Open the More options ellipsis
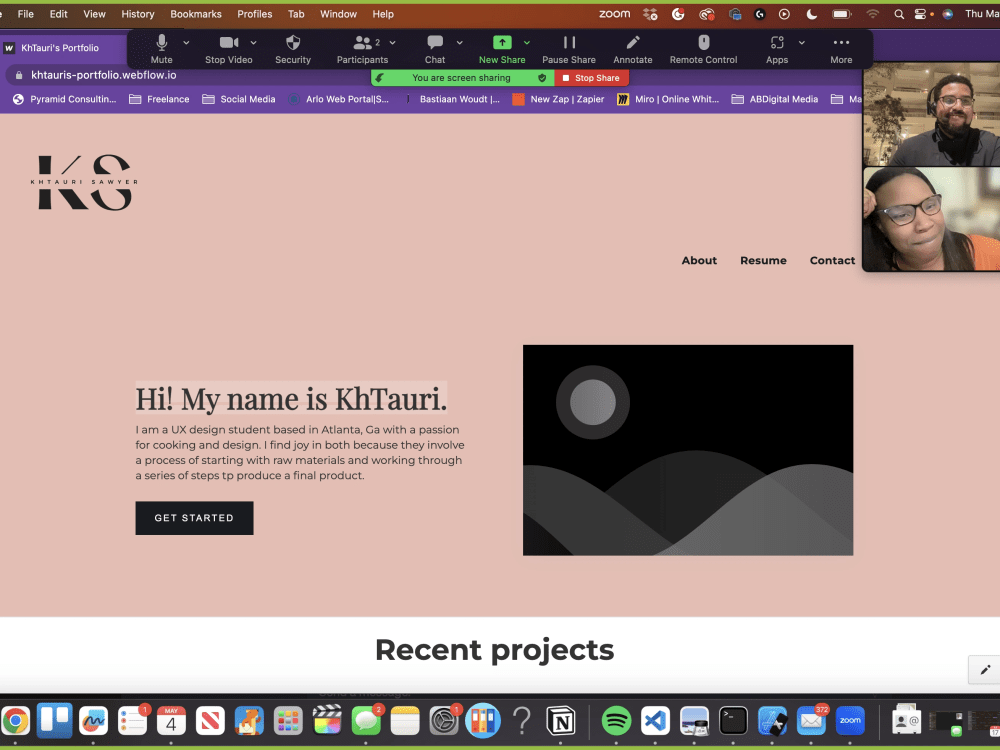This screenshot has width=1000, height=750. (x=841, y=48)
